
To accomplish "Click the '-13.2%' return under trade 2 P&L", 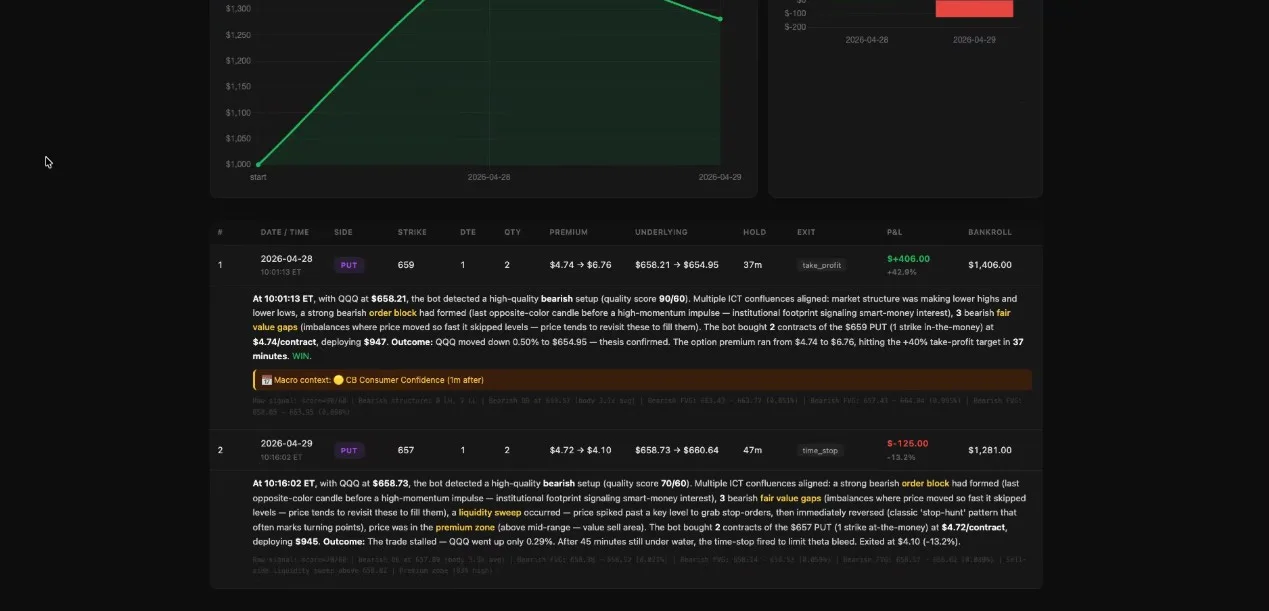I will coord(901,457).
